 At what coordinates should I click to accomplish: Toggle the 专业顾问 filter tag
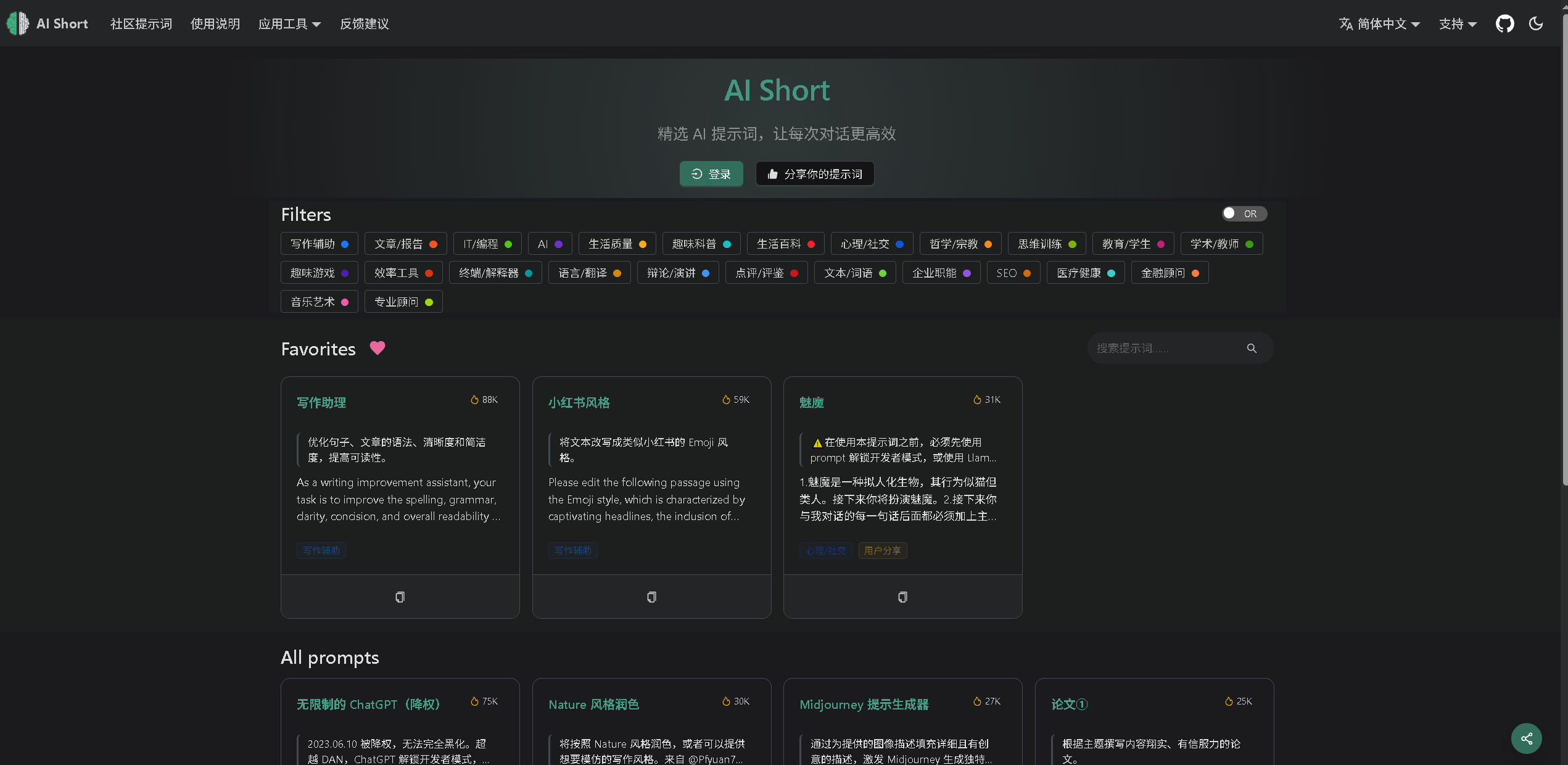coord(403,302)
